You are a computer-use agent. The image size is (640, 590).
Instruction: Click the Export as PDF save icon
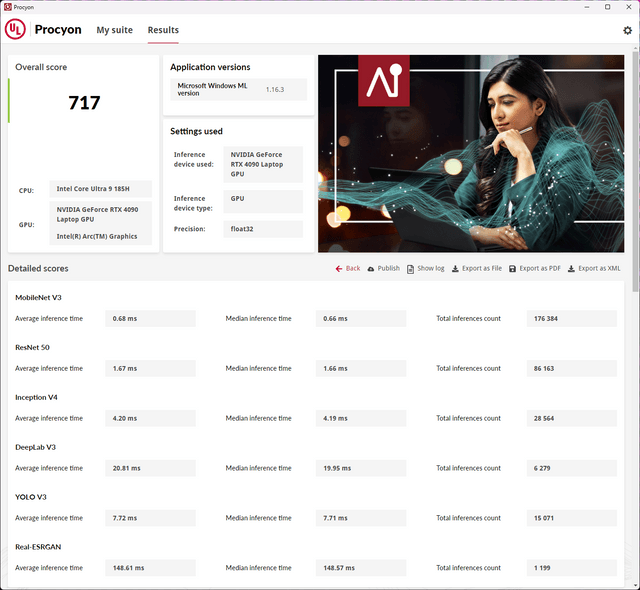click(512, 268)
